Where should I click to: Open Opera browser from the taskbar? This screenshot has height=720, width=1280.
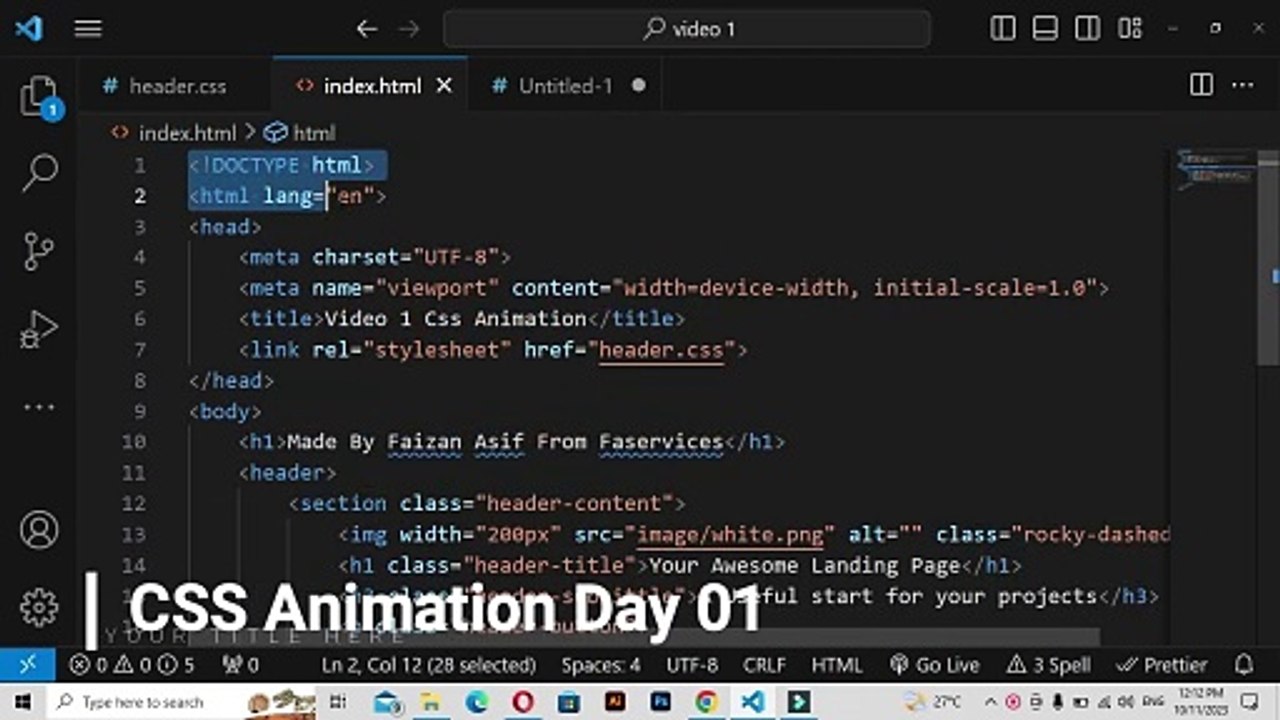[x=522, y=702]
